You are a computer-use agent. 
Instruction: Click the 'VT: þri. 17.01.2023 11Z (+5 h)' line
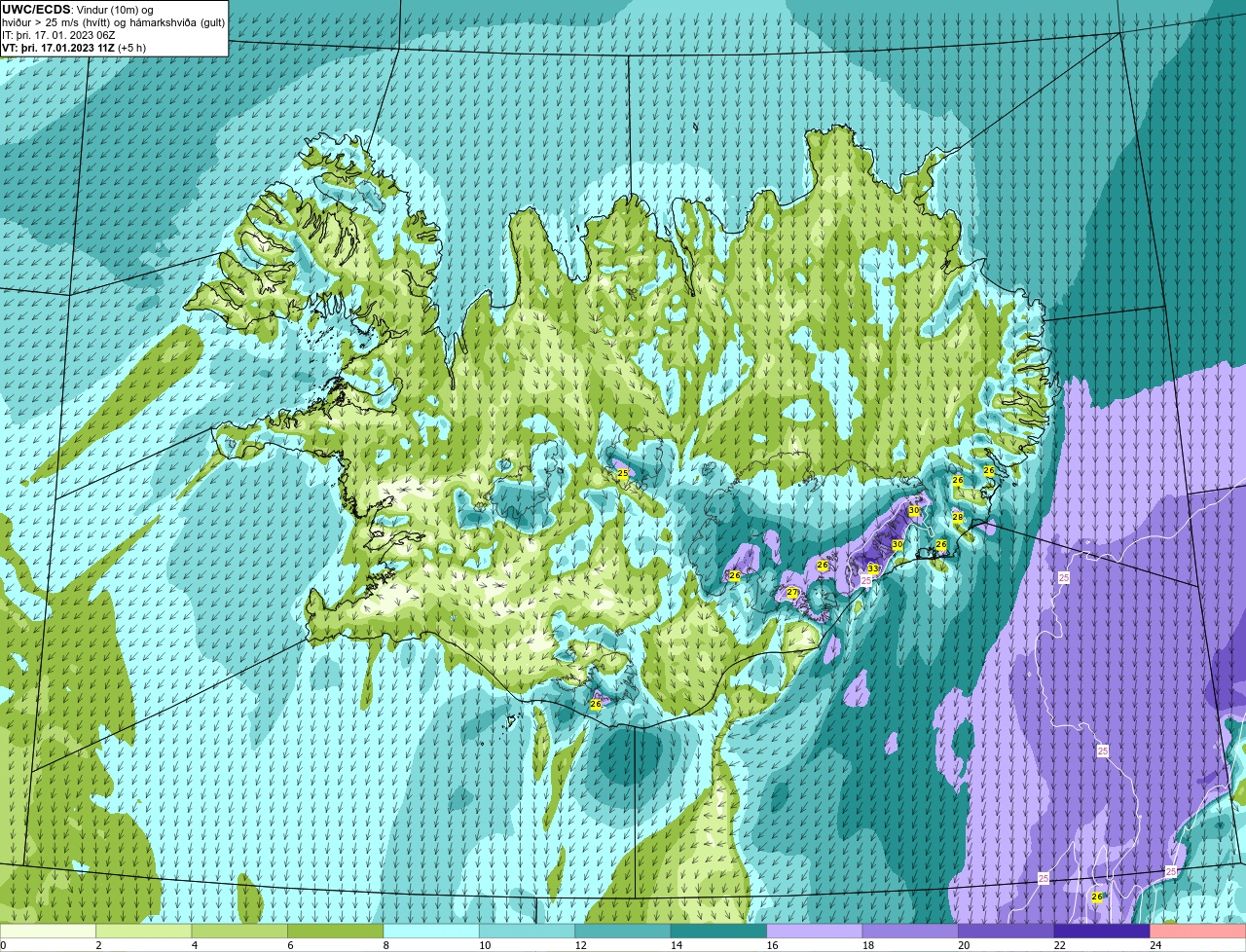(75, 48)
